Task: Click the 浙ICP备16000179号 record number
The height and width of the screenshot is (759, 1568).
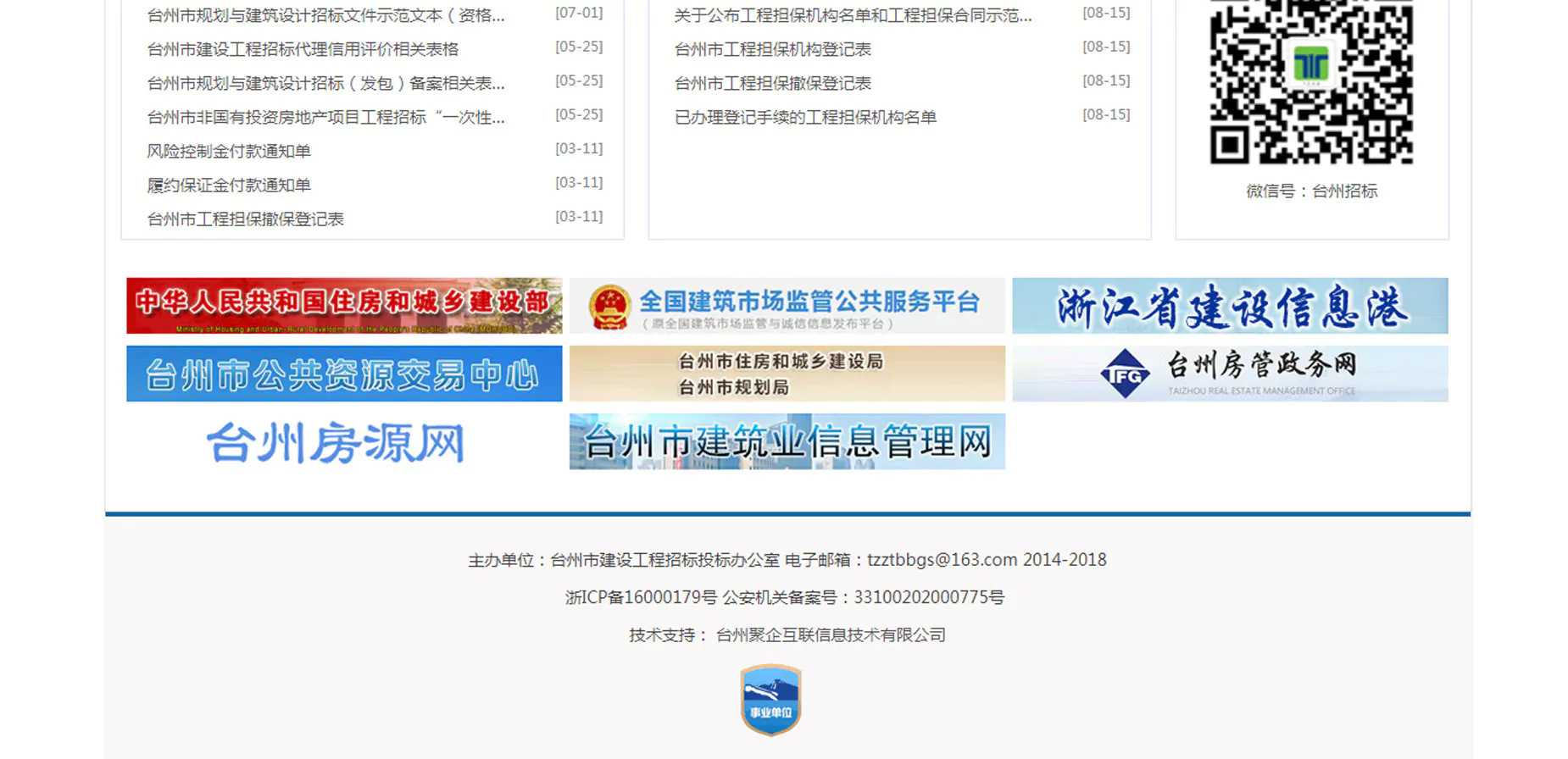Action: pos(641,598)
